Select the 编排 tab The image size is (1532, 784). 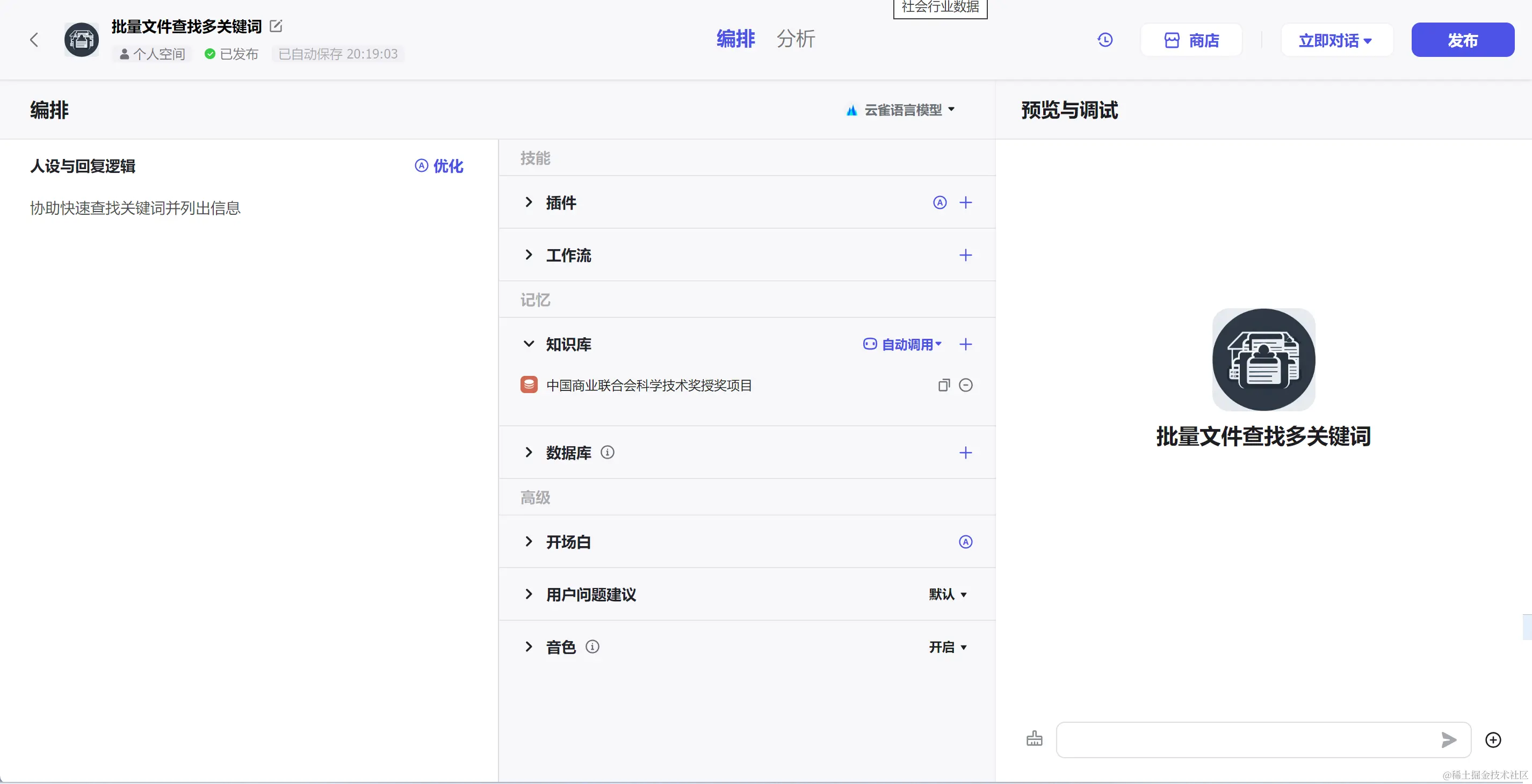(736, 39)
